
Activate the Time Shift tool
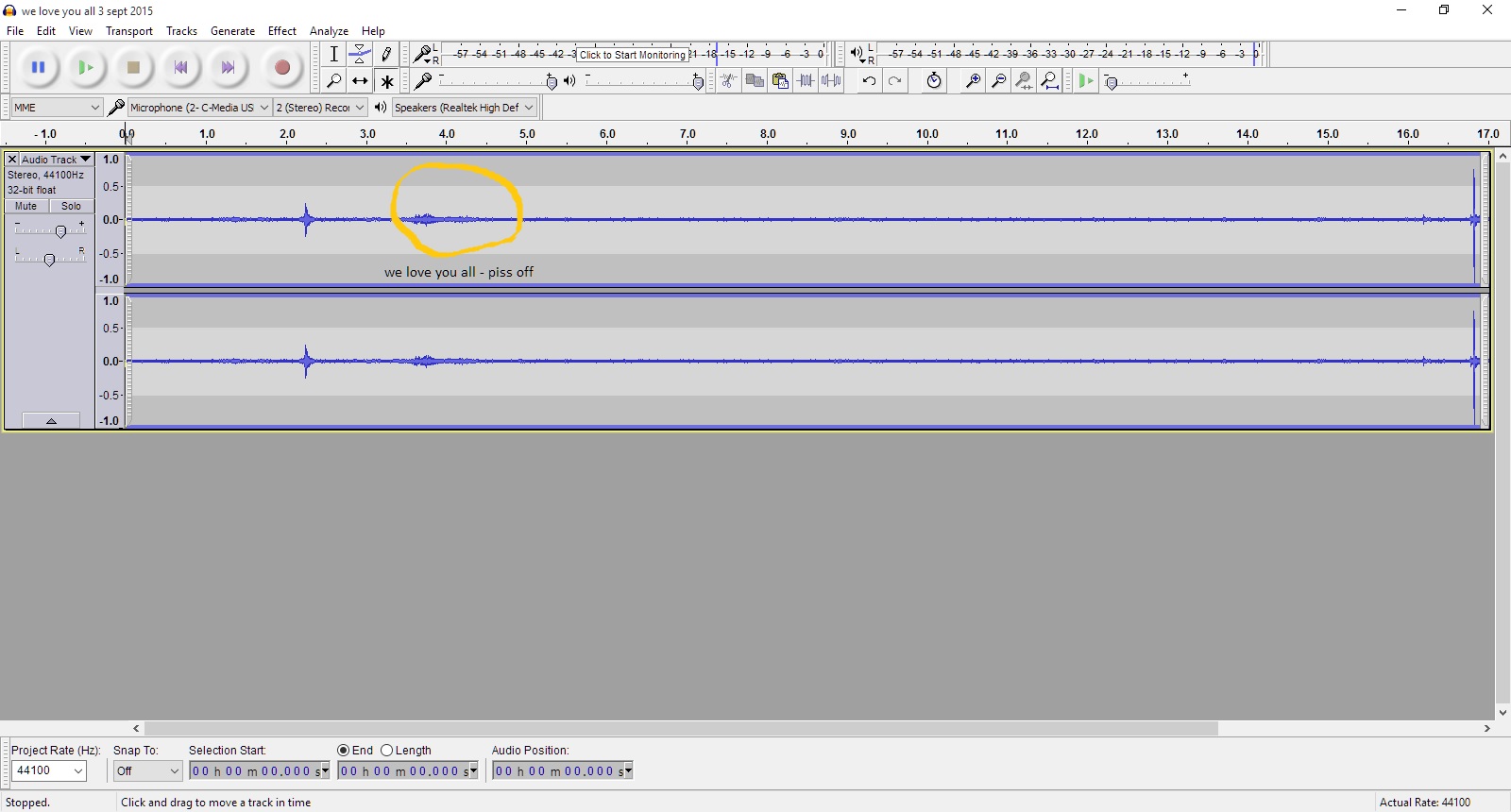click(x=360, y=81)
